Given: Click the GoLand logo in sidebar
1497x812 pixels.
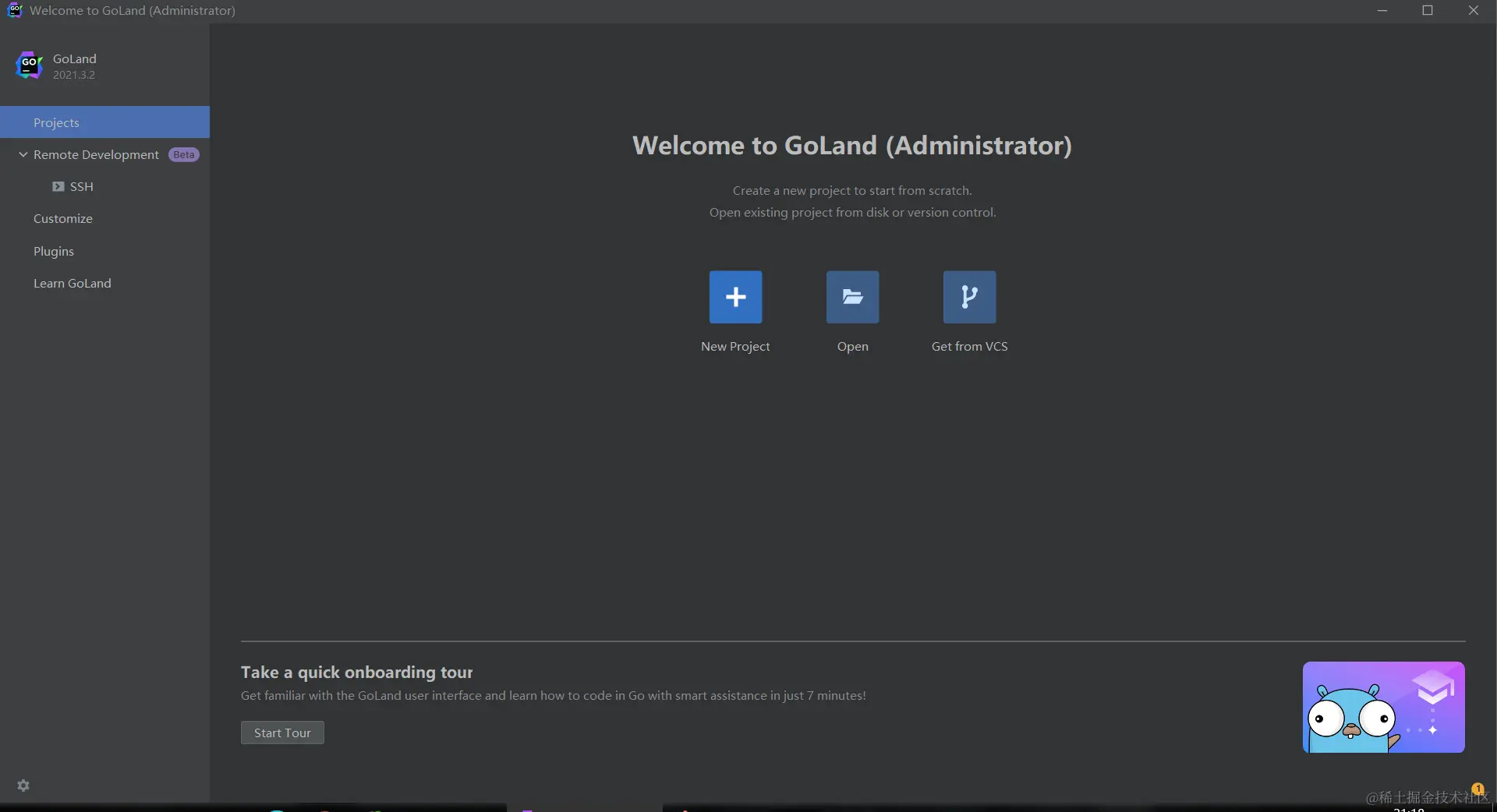Looking at the screenshot, I should (x=30, y=65).
